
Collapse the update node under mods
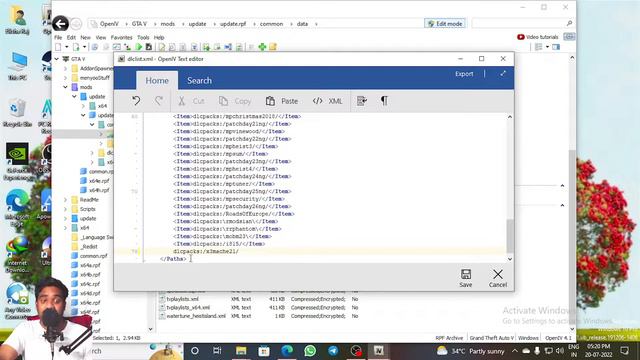74,96
